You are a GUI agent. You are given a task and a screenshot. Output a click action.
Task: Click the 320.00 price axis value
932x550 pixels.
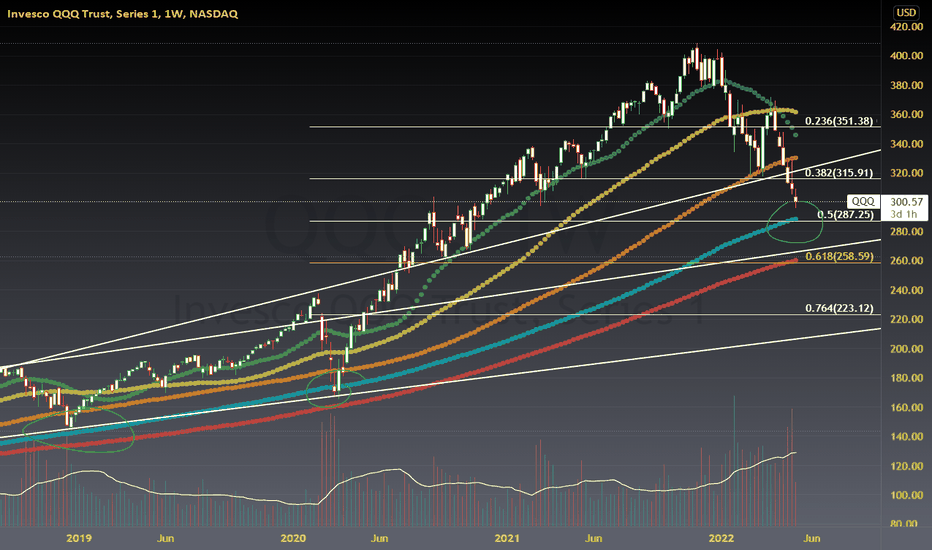click(906, 173)
